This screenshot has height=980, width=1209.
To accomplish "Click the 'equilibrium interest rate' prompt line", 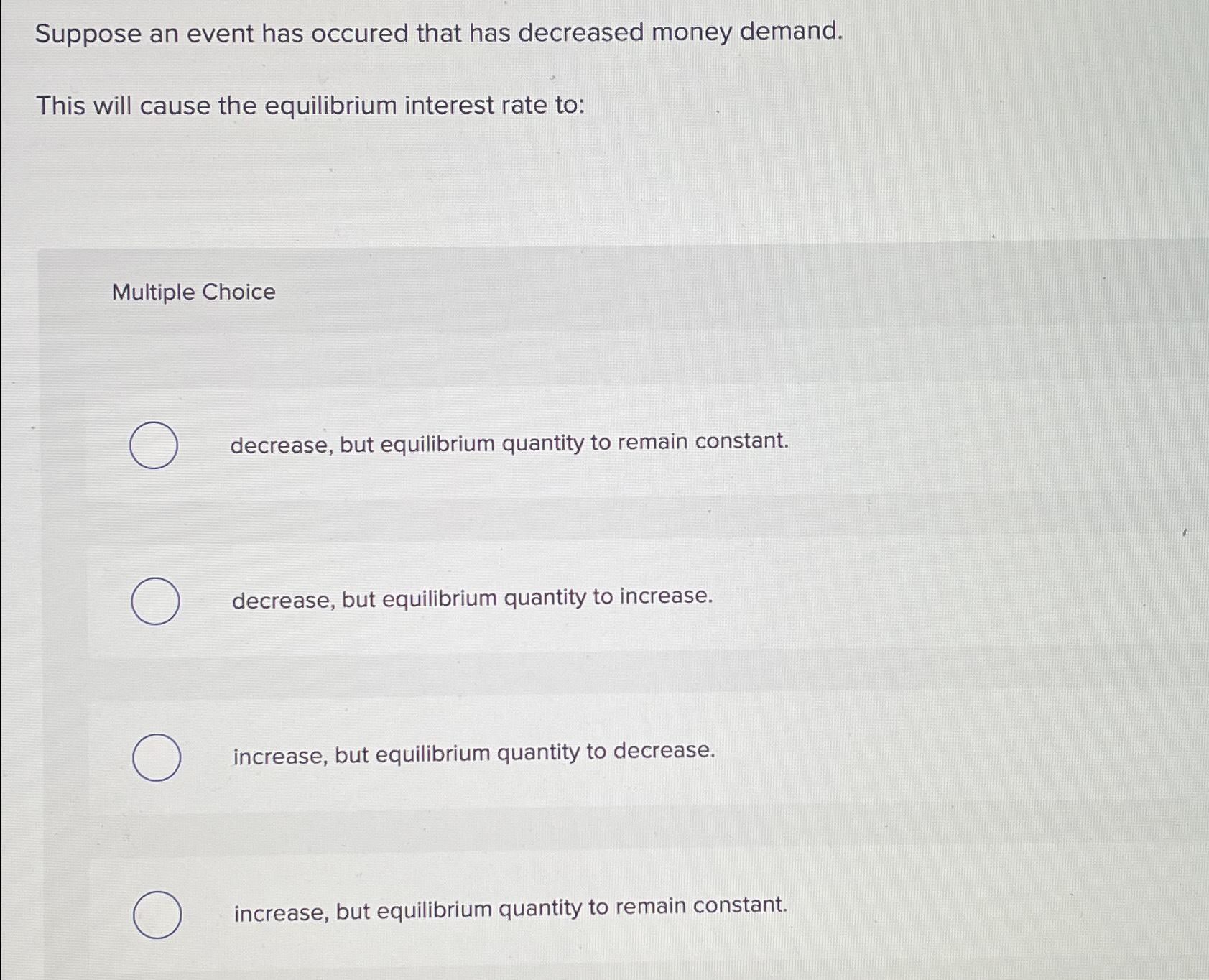I will pos(310,106).
